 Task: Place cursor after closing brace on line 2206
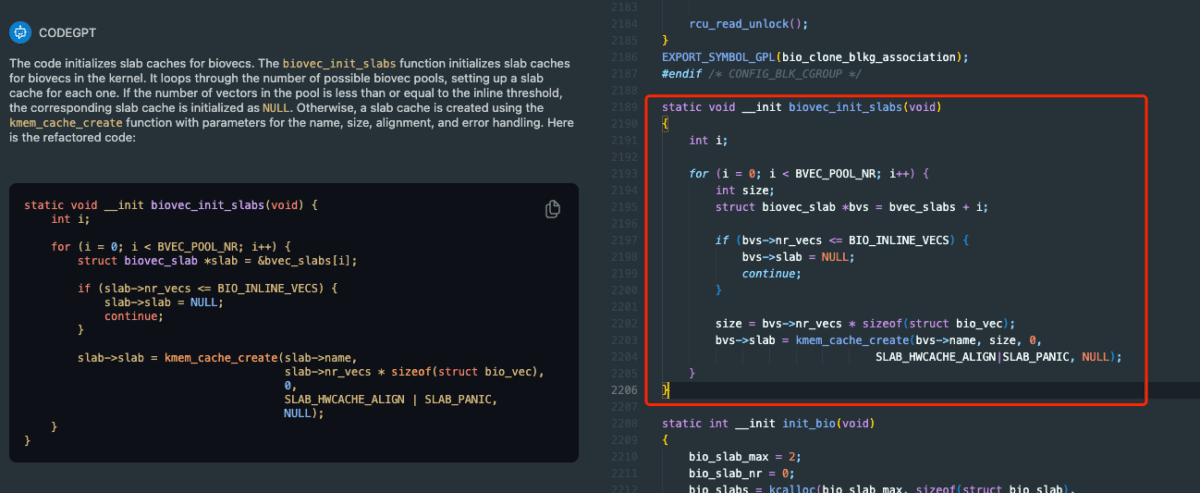(670, 389)
